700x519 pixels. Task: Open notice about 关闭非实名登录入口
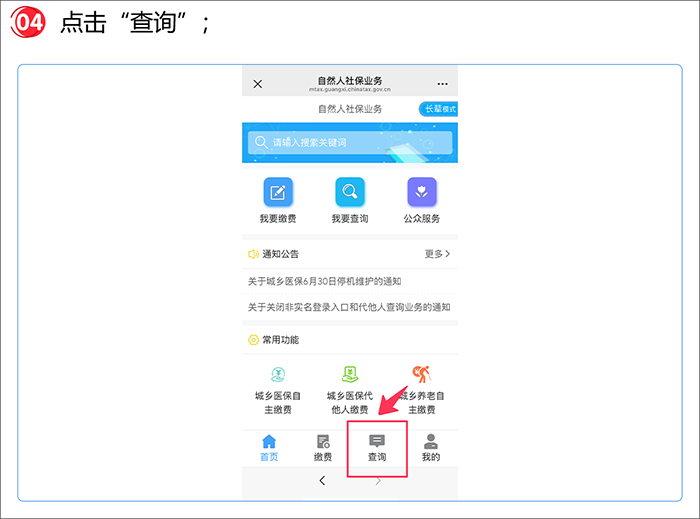coord(349,307)
